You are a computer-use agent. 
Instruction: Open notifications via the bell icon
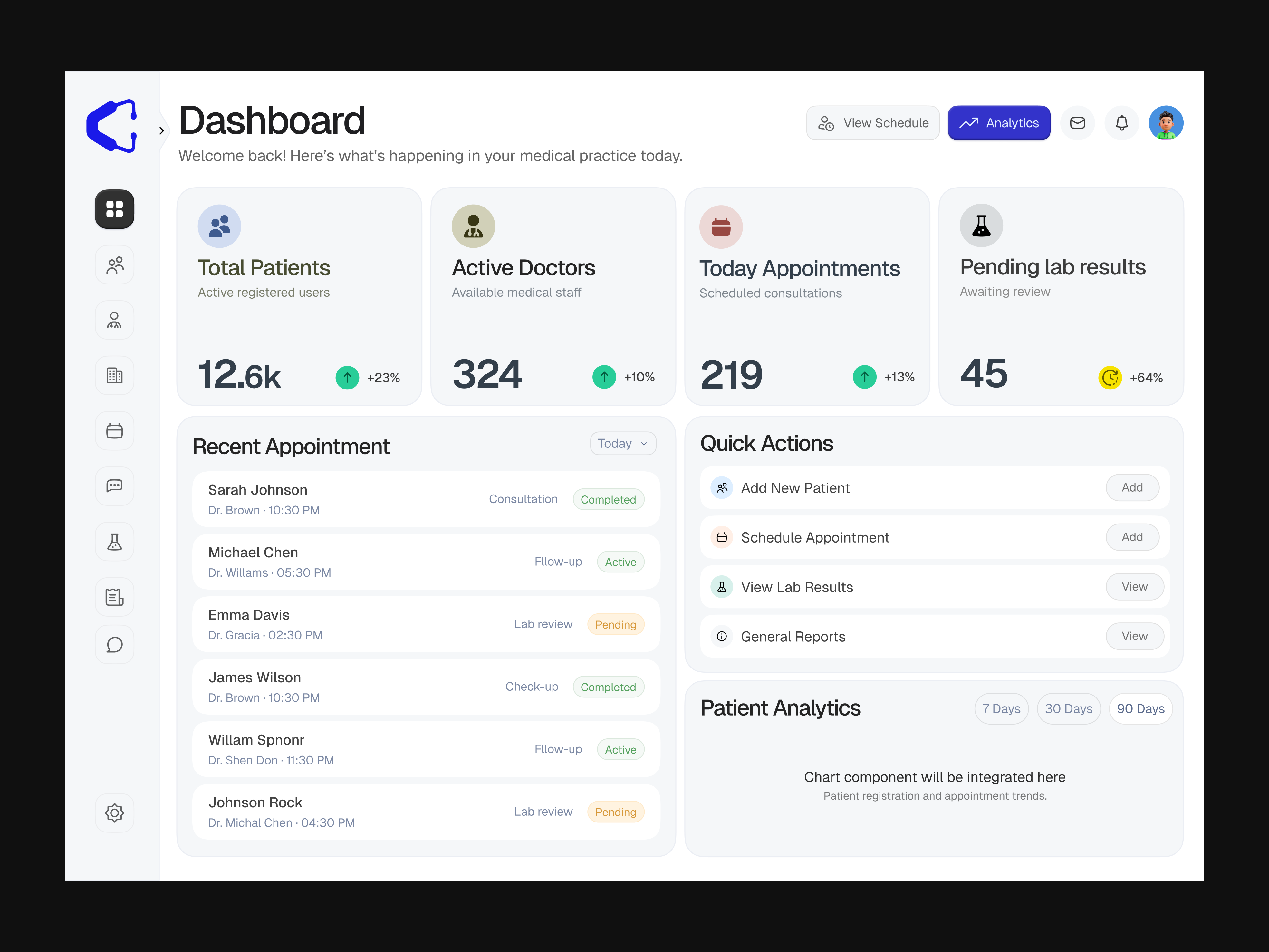(1121, 123)
